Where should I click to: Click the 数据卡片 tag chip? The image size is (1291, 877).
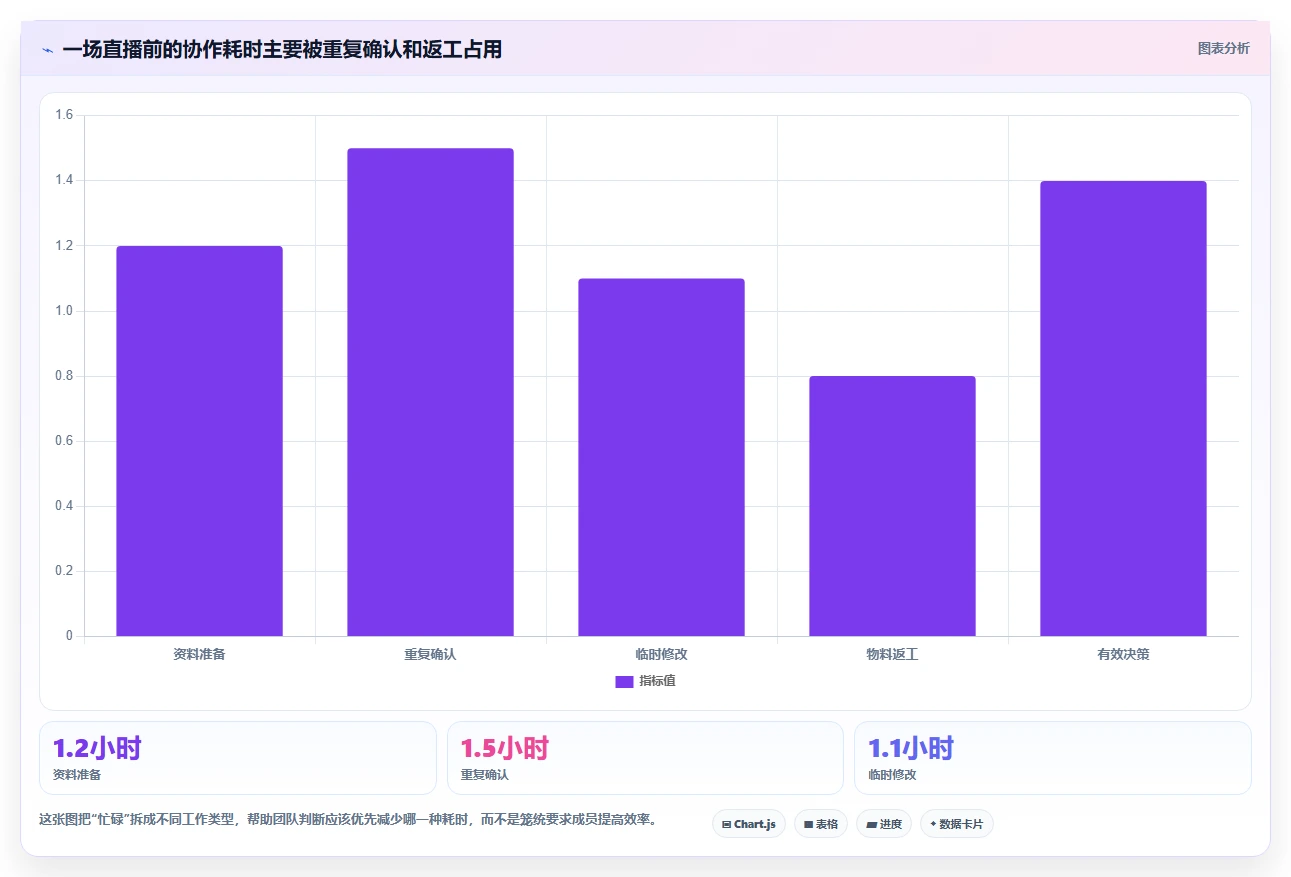pos(957,824)
